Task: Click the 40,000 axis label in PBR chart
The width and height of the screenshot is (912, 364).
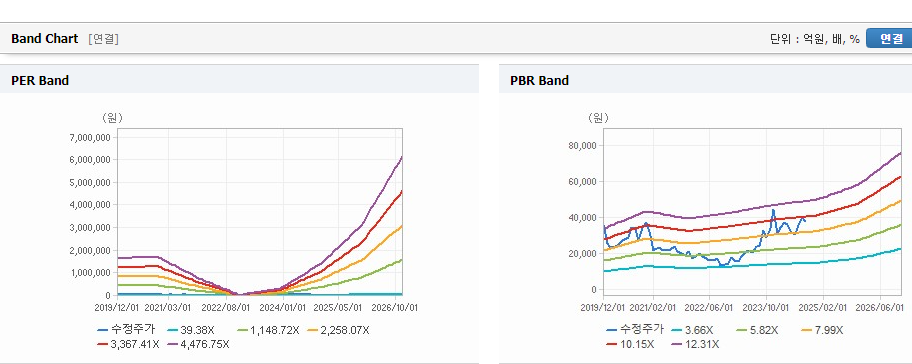Action: click(x=584, y=217)
